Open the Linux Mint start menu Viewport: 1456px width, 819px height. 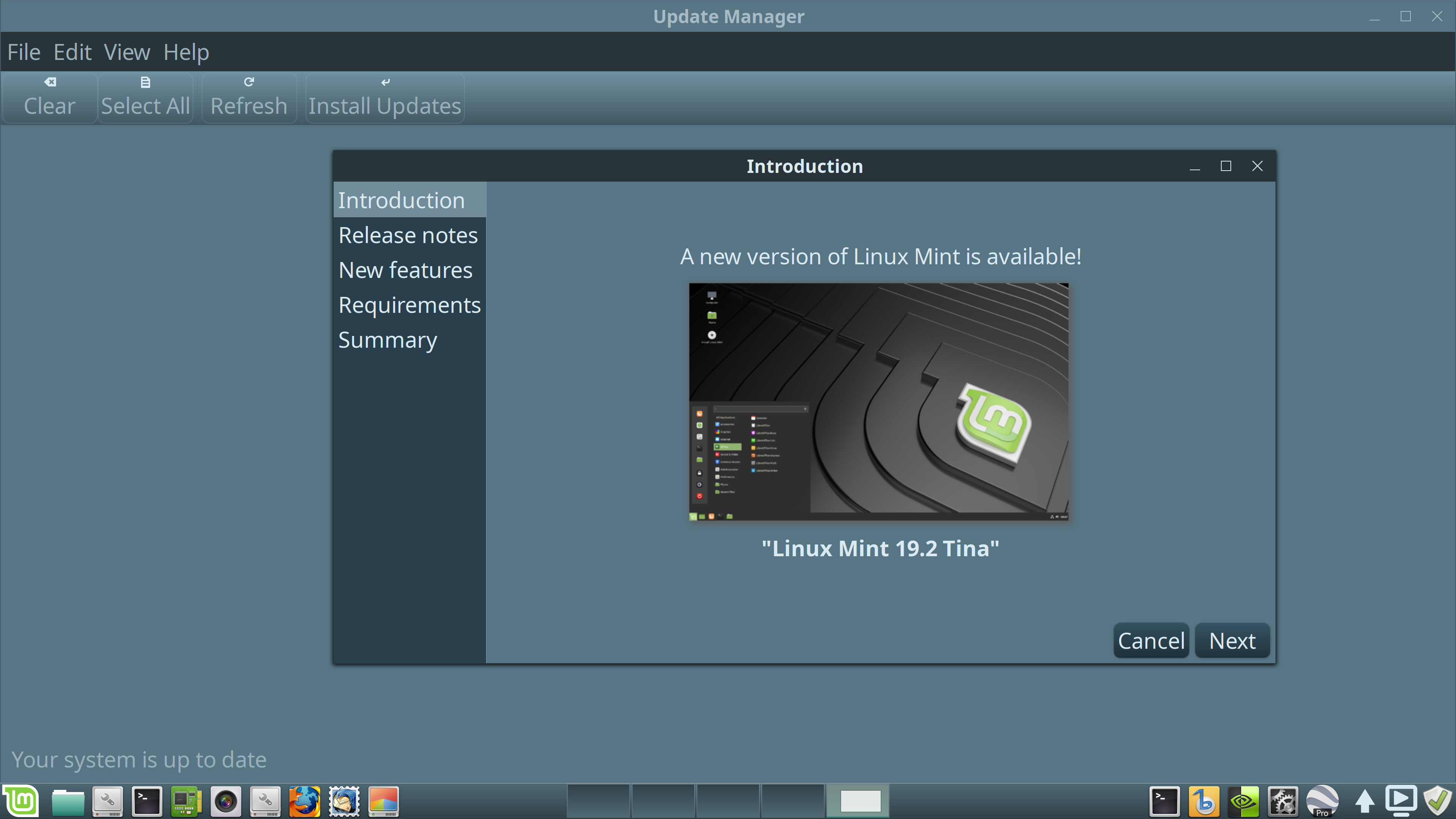pyautogui.click(x=21, y=801)
